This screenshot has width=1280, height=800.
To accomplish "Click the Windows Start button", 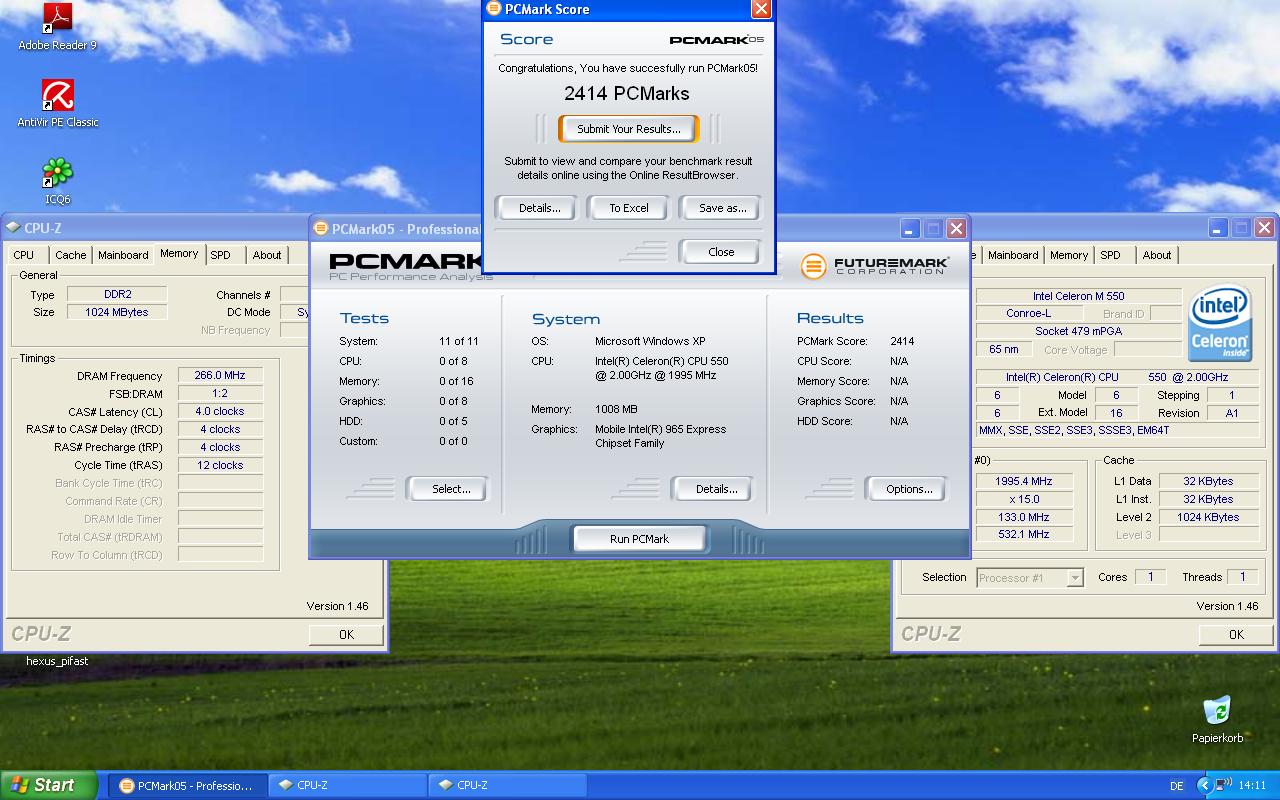I will (x=48, y=785).
